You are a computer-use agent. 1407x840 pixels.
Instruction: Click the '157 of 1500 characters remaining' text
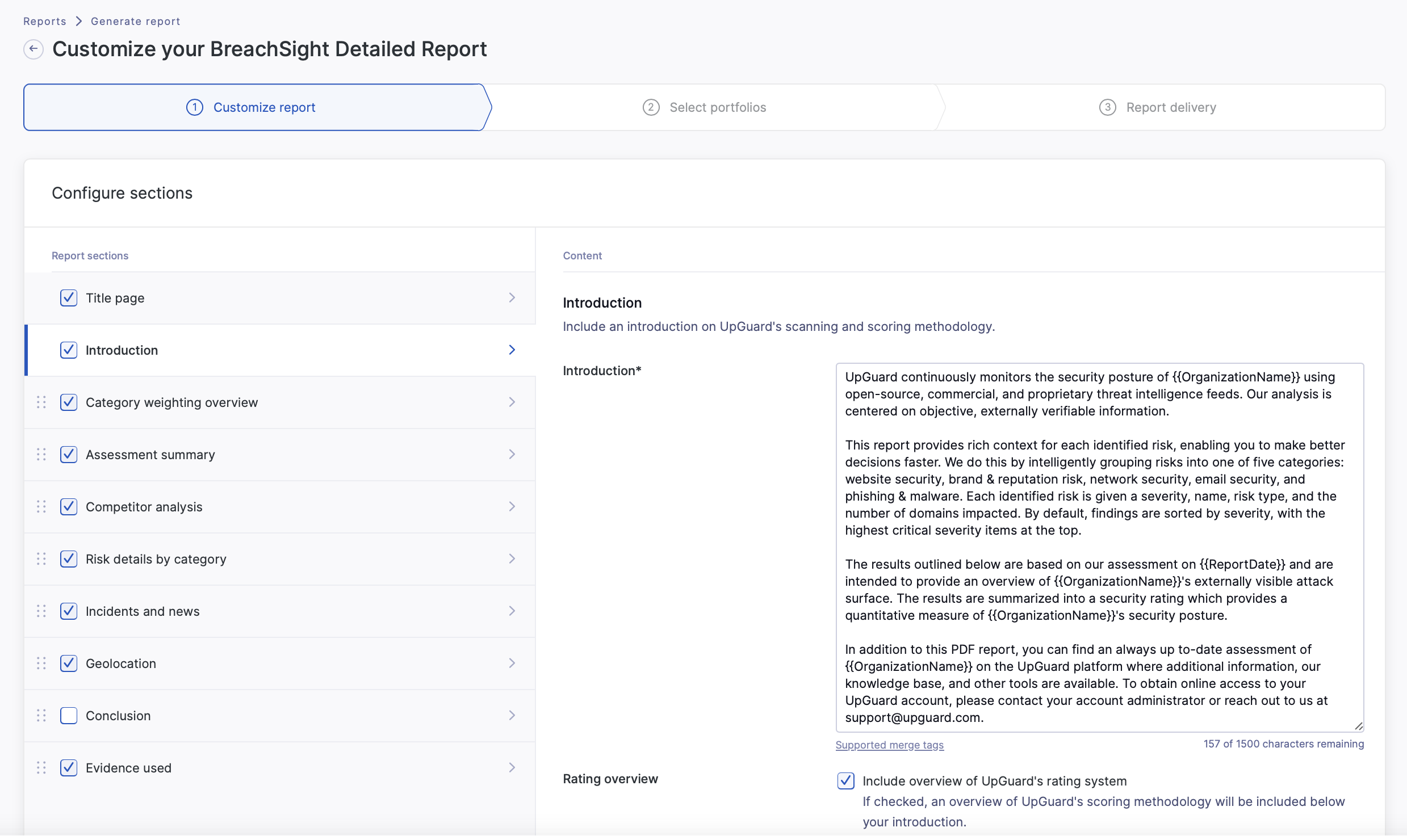click(x=1283, y=744)
